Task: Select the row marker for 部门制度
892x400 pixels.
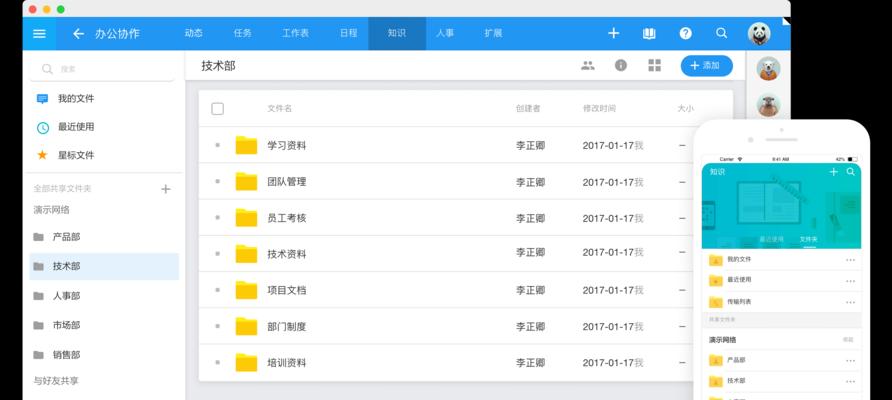Action: (217, 327)
